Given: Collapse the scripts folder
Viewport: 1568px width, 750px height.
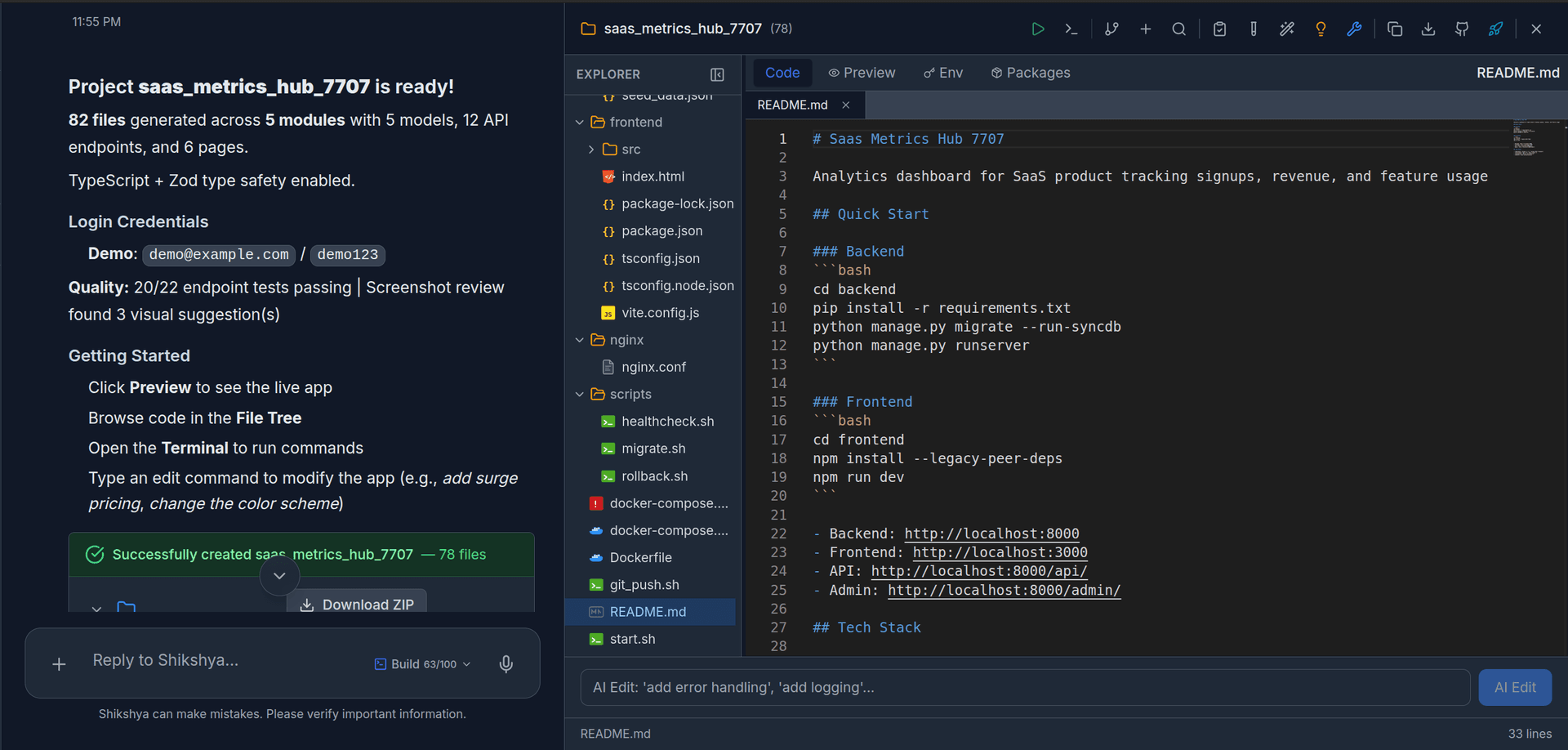Looking at the screenshot, I should (x=579, y=394).
